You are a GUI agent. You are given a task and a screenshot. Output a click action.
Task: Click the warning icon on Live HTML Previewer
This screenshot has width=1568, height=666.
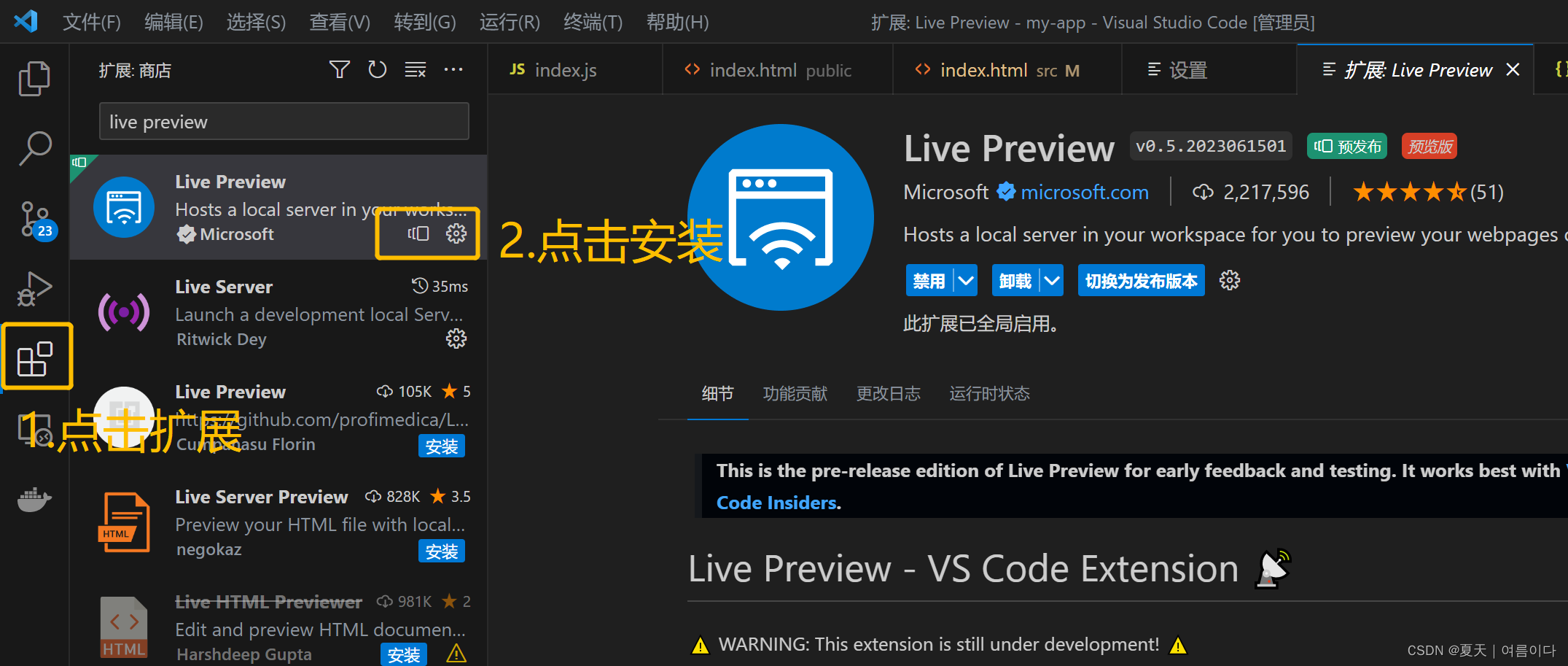click(456, 654)
